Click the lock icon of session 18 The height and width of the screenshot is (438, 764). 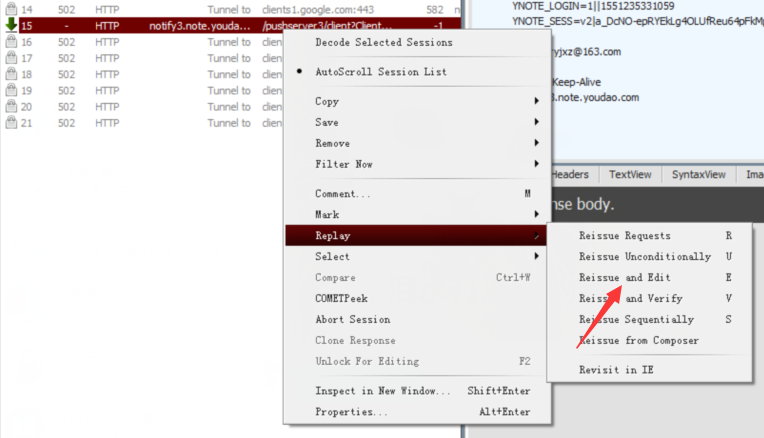(11, 74)
